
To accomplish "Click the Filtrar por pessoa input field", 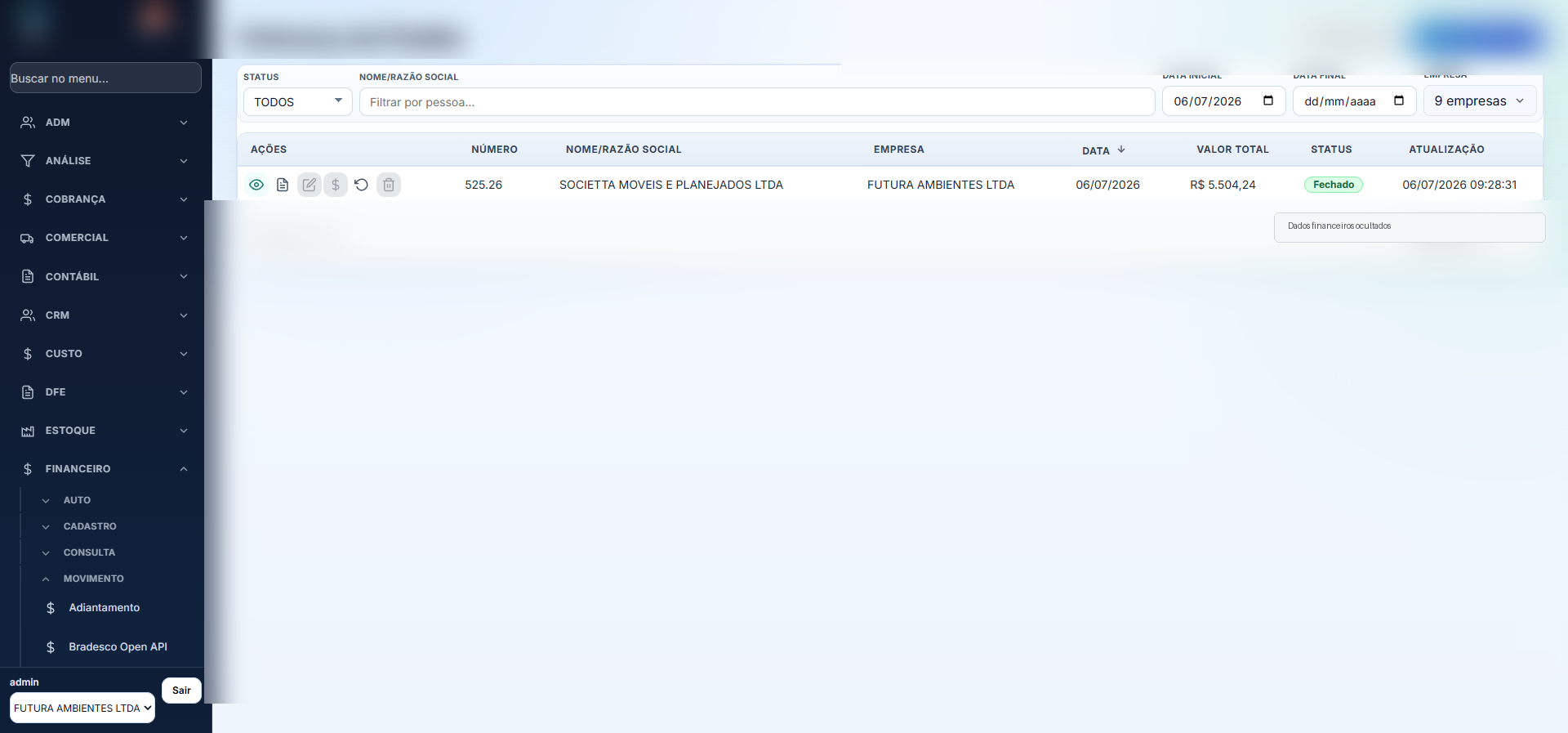I will [757, 102].
